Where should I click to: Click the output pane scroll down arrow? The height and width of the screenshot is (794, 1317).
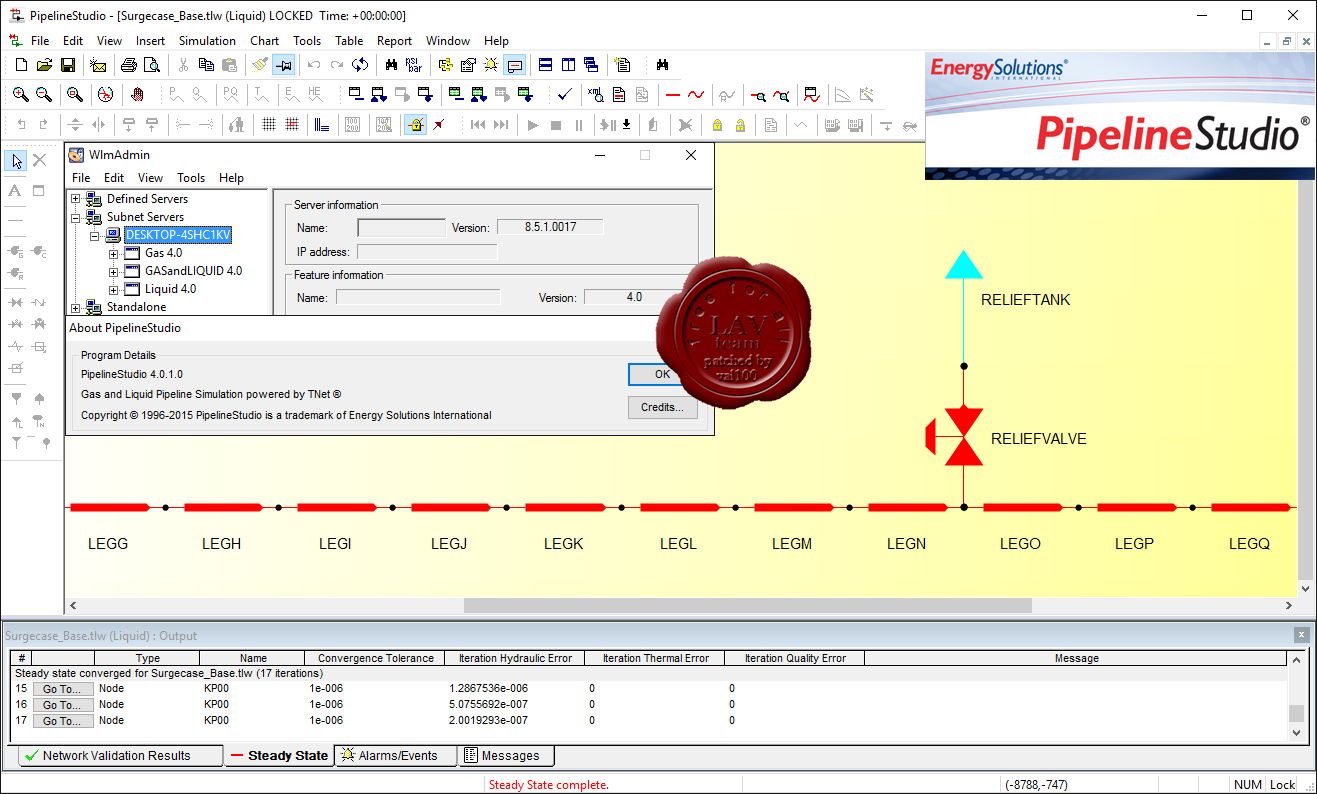coord(1296,732)
